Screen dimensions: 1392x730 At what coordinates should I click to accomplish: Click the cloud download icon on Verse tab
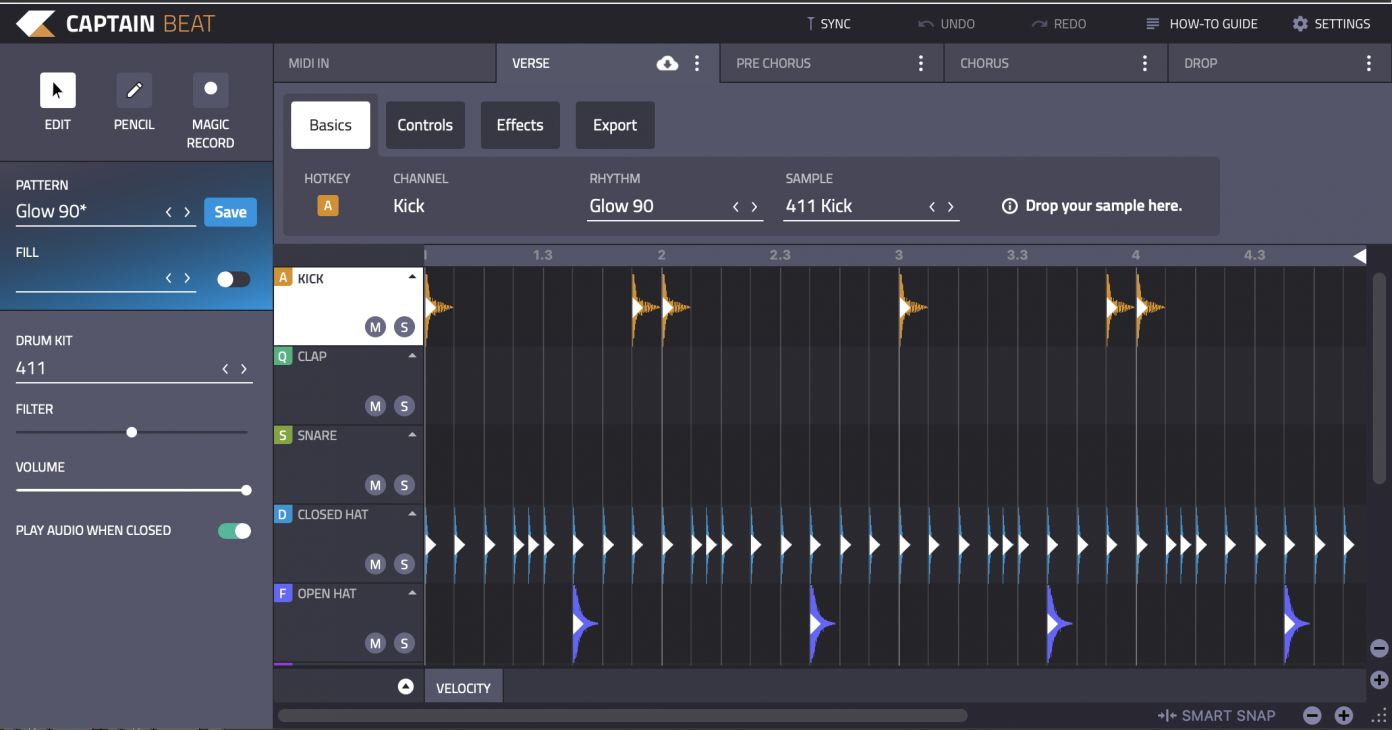tap(667, 63)
